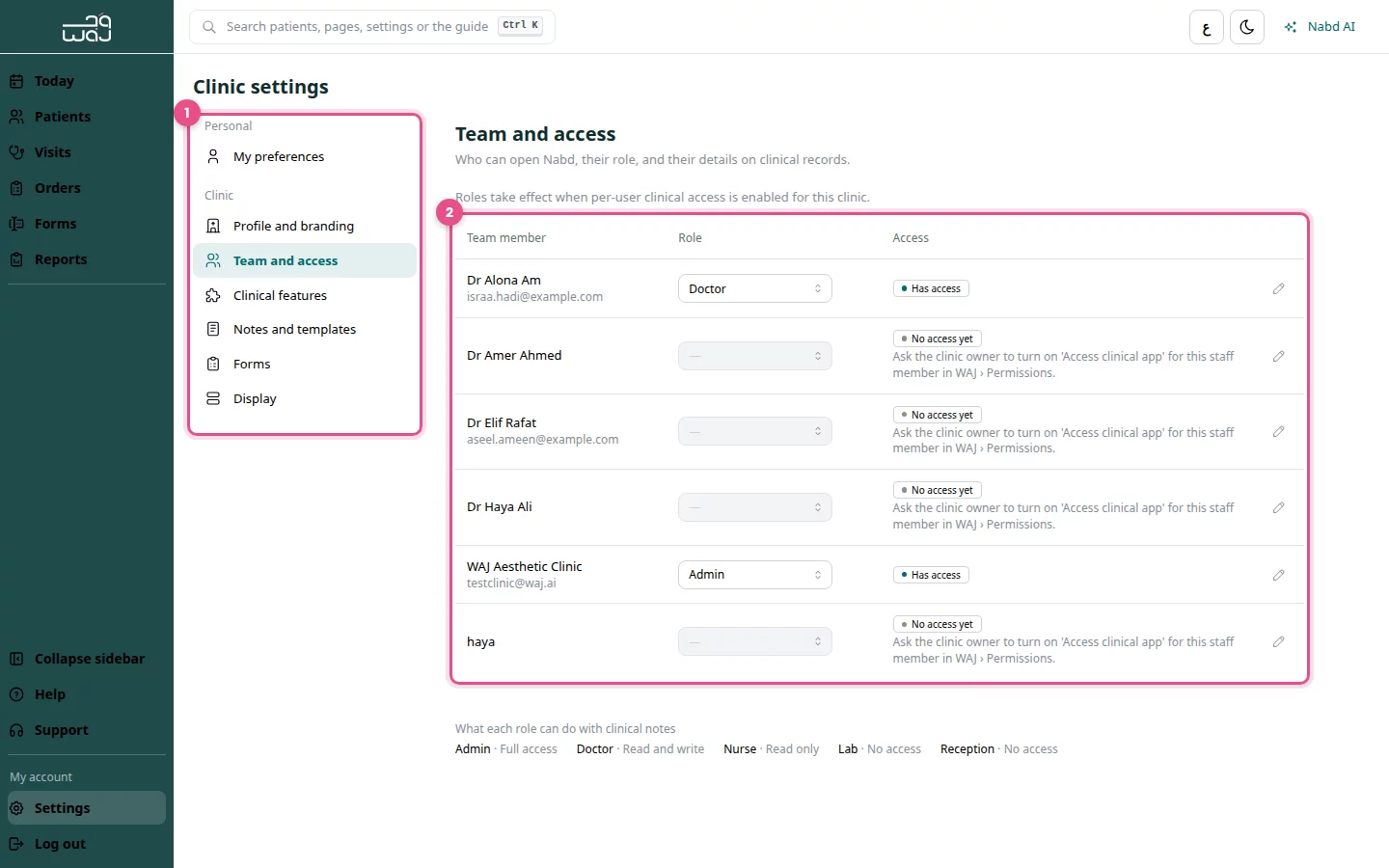
Task: Open Orders page from sidebar
Action: (87, 188)
